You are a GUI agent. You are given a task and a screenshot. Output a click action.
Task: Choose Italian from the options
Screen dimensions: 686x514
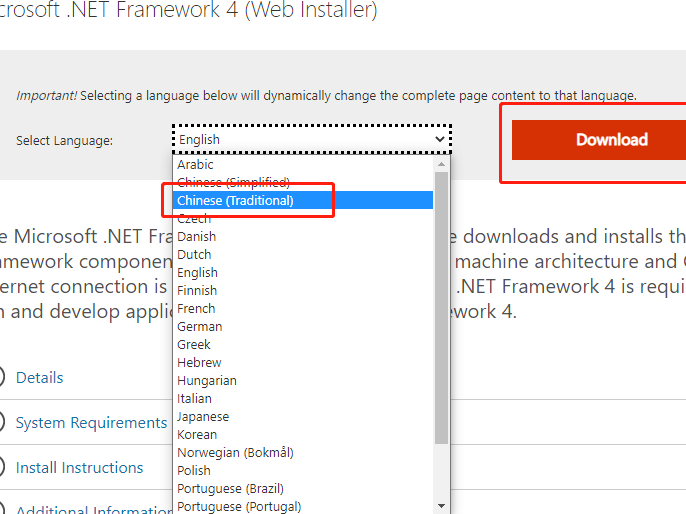click(303, 398)
